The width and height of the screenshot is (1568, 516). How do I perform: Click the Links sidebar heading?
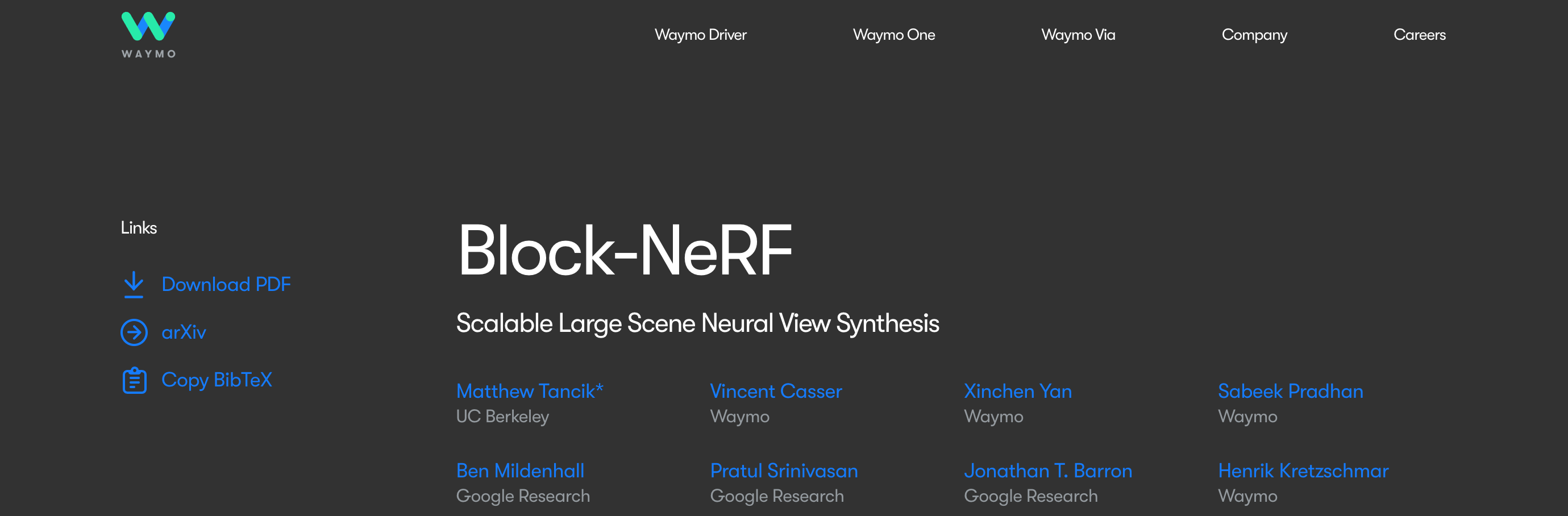tap(139, 227)
